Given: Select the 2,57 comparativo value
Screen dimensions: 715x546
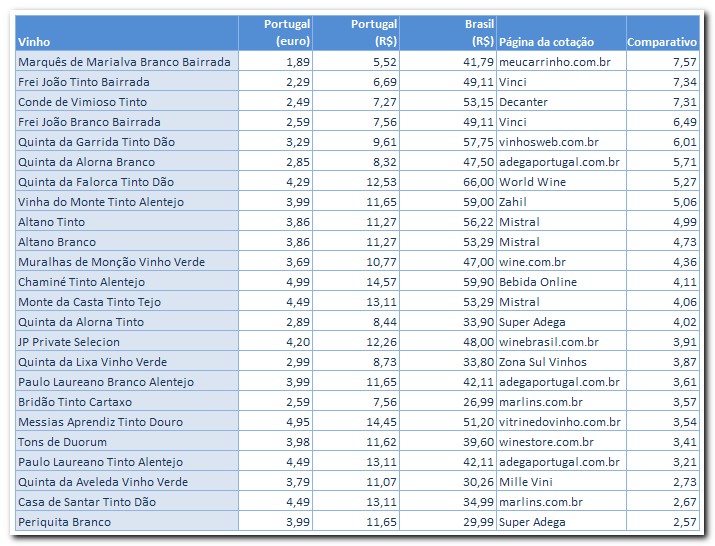Looking at the screenshot, I should 663,521.
